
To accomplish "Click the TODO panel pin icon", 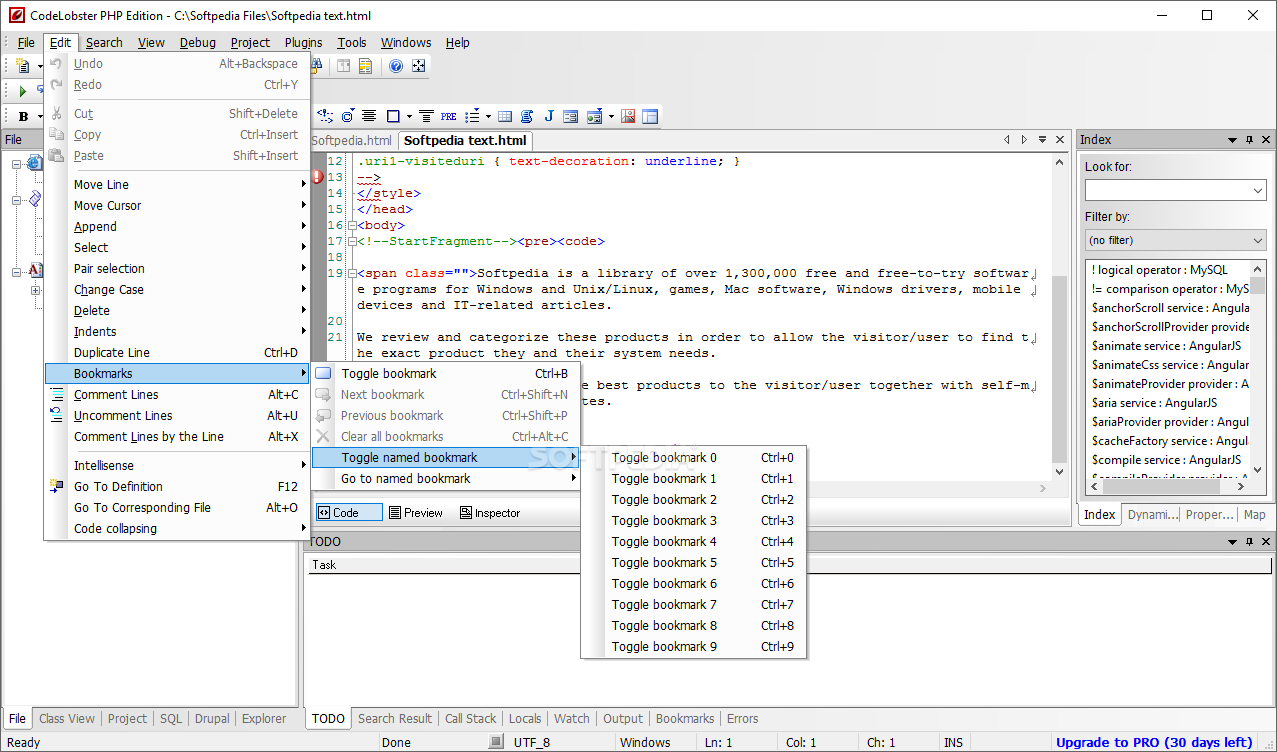I will 1249,541.
